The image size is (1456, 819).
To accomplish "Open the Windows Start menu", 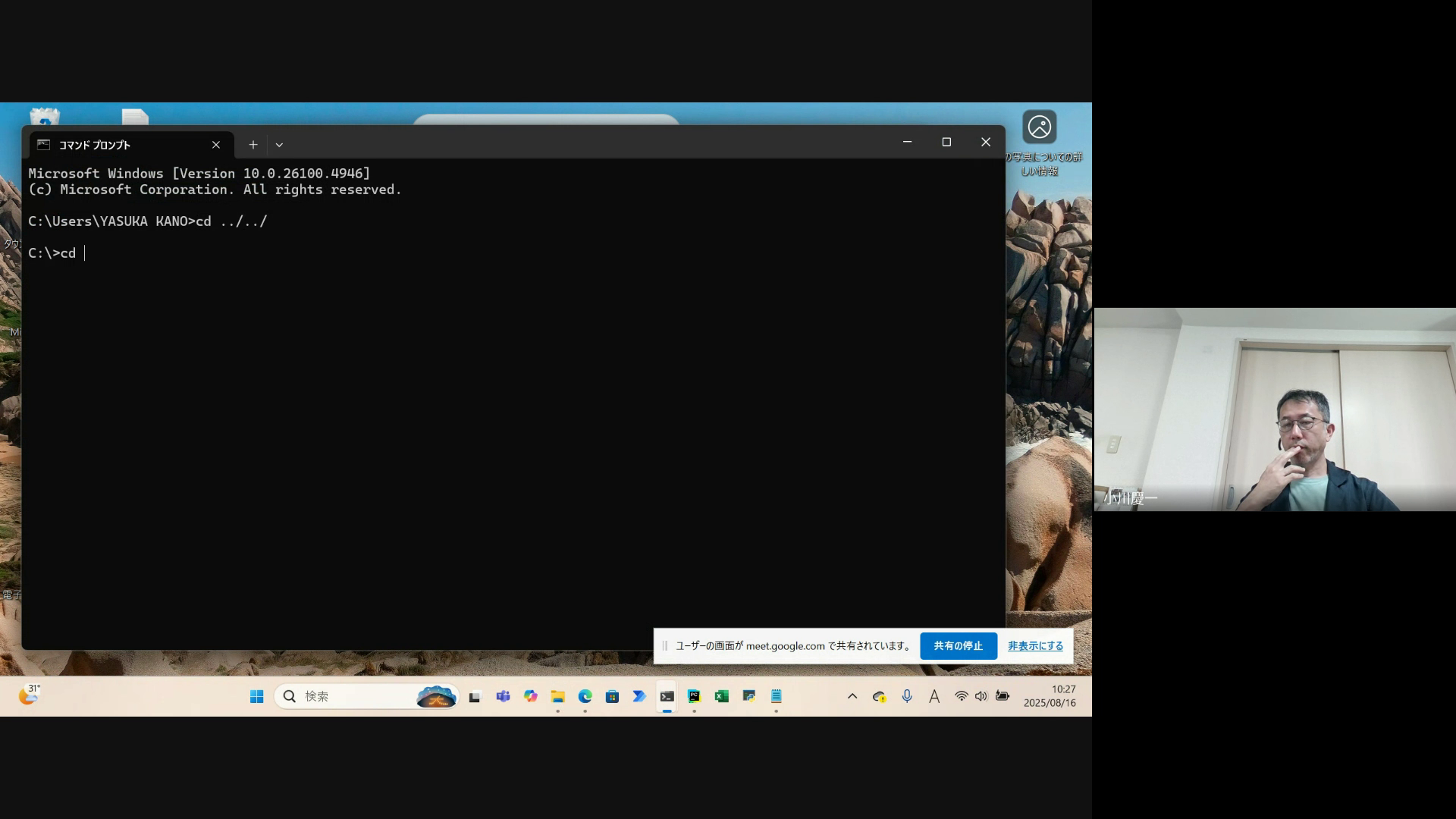I will click(257, 696).
